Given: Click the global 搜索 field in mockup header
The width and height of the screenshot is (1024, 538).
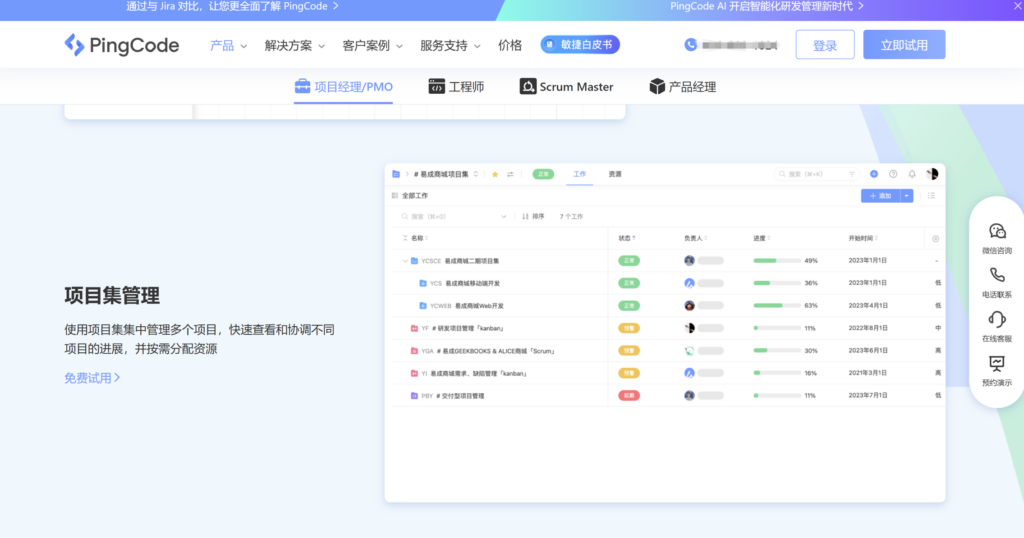Looking at the screenshot, I should point(816,174).
